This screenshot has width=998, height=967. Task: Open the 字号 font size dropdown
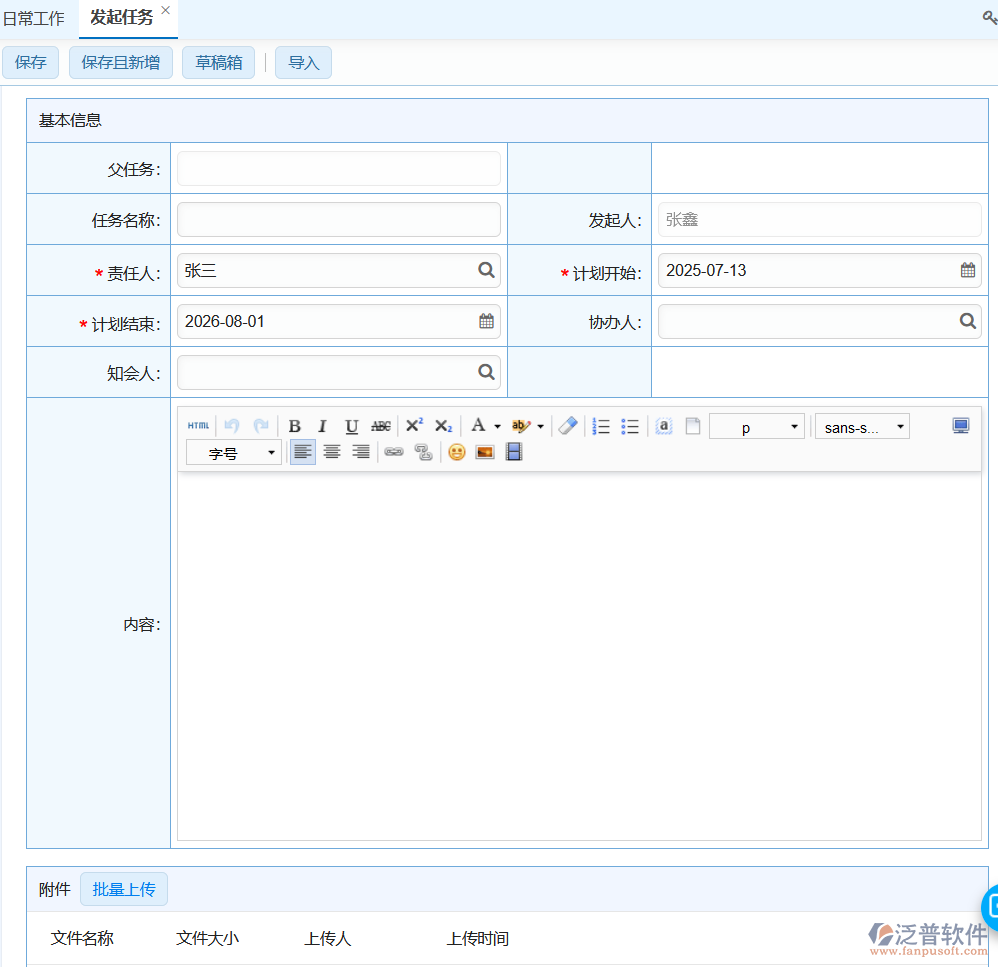233,452
